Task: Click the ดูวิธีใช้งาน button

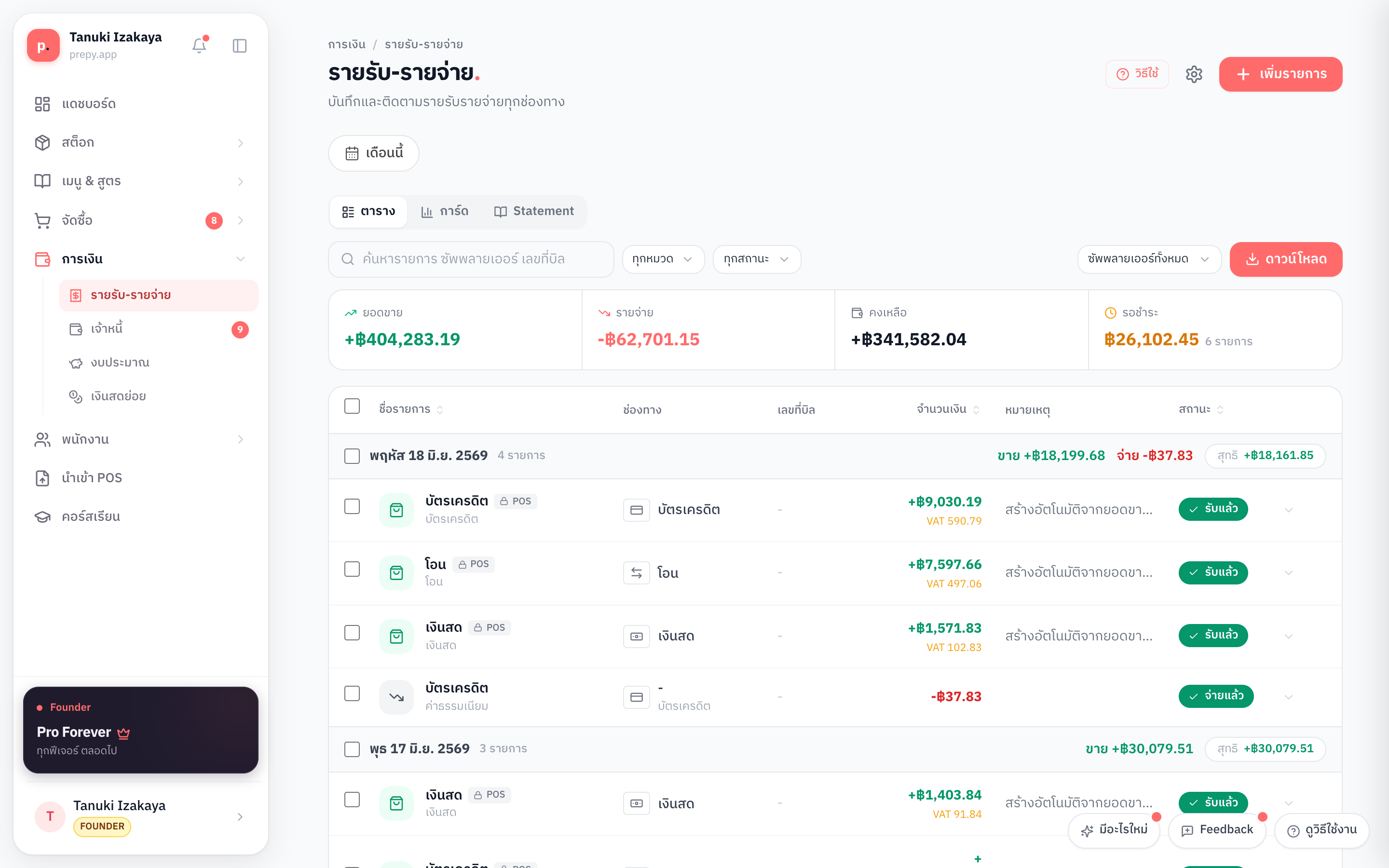Action: (1322, 830)
